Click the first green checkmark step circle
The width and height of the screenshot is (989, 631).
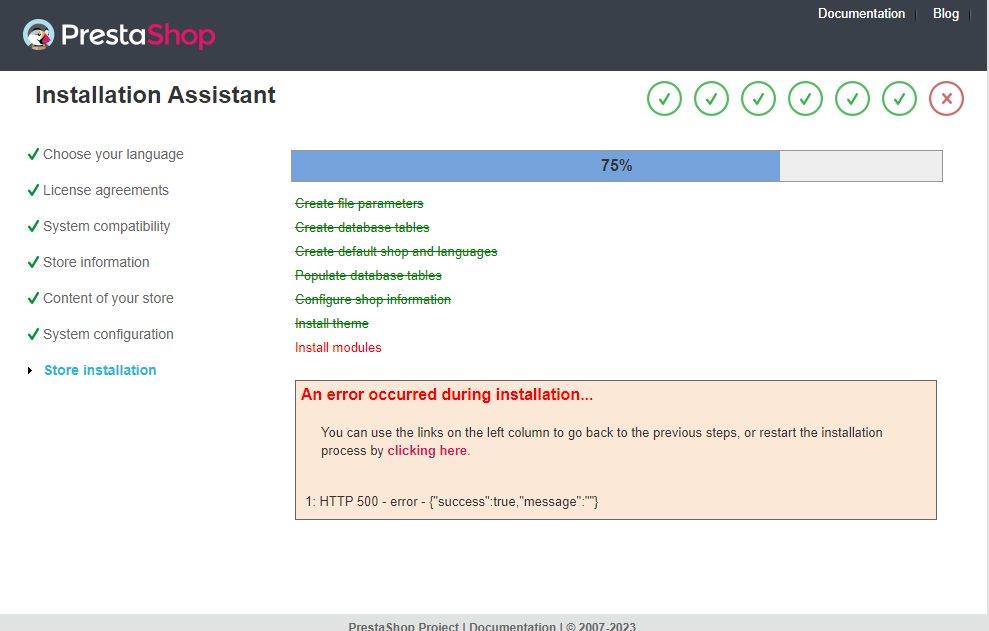tap(664, 98)
